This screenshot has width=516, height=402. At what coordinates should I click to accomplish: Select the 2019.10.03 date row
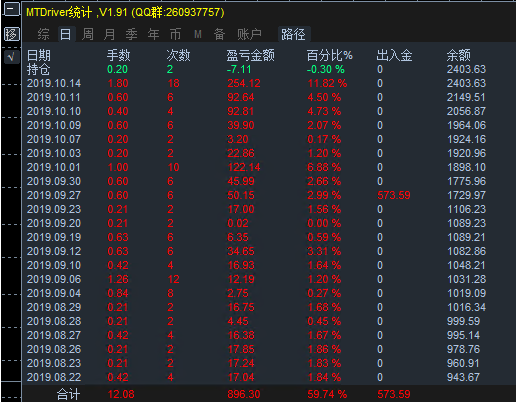coord(54,153)
